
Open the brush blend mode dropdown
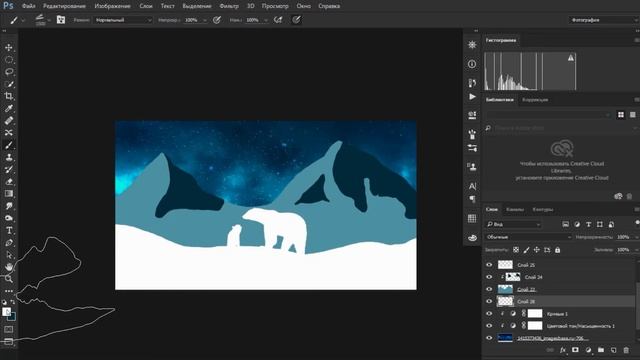[123, 20]
